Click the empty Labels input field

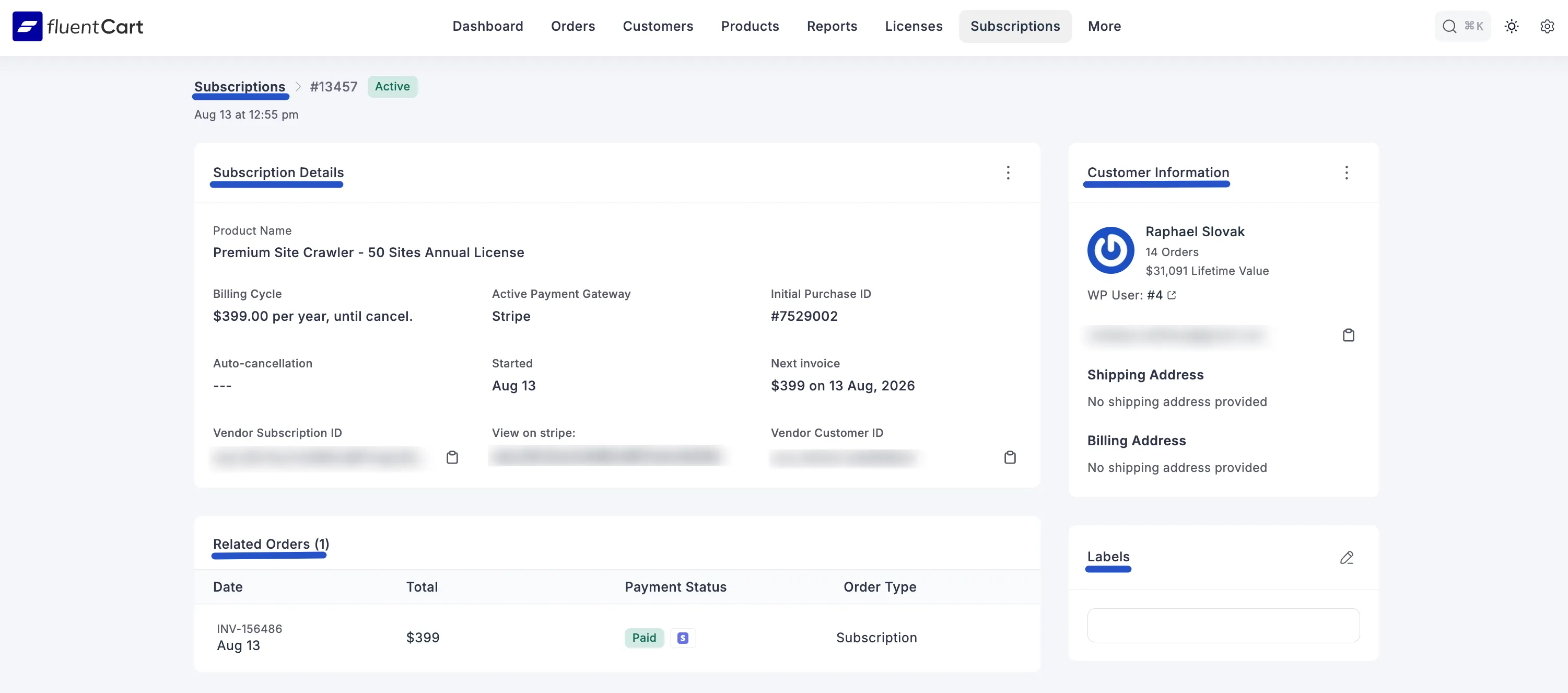[1223, 625]
